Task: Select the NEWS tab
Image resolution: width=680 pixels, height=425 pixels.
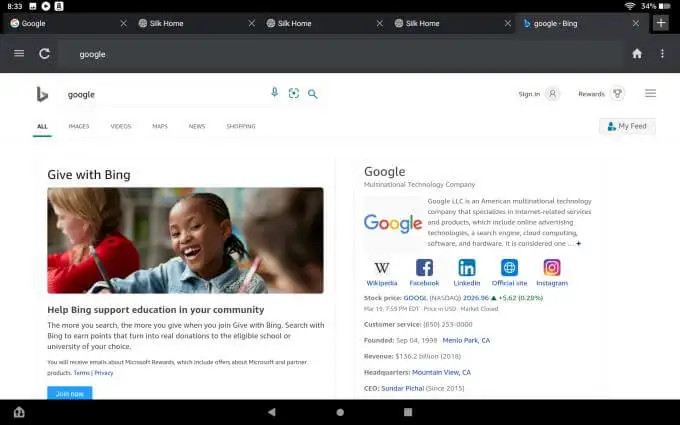Action: (x=197, y=126)
